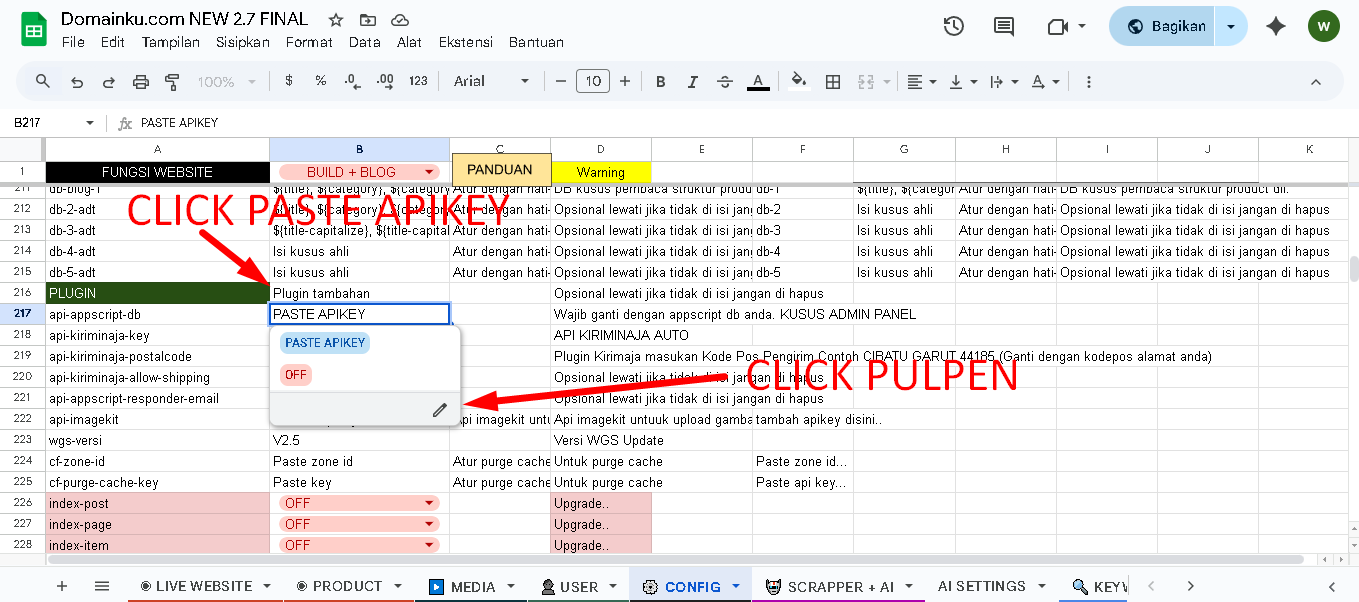Open the borders tool

[833, 81]
